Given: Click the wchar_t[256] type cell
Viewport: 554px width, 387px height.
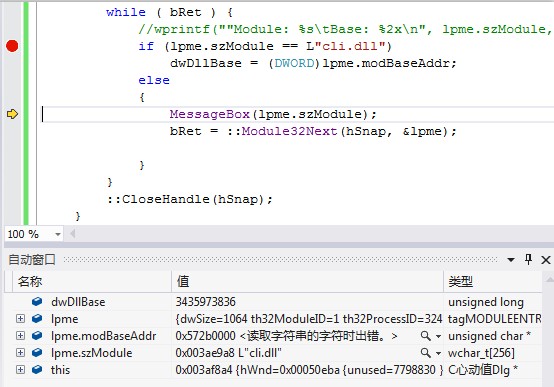Looking at the screenshot, I should click(x=481, y=353).
